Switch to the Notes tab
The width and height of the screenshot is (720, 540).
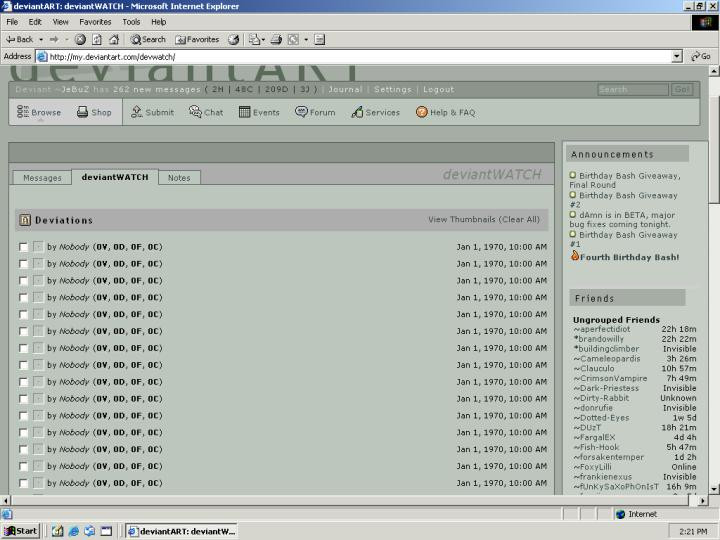pyautogui.click(x=179, y=178)
